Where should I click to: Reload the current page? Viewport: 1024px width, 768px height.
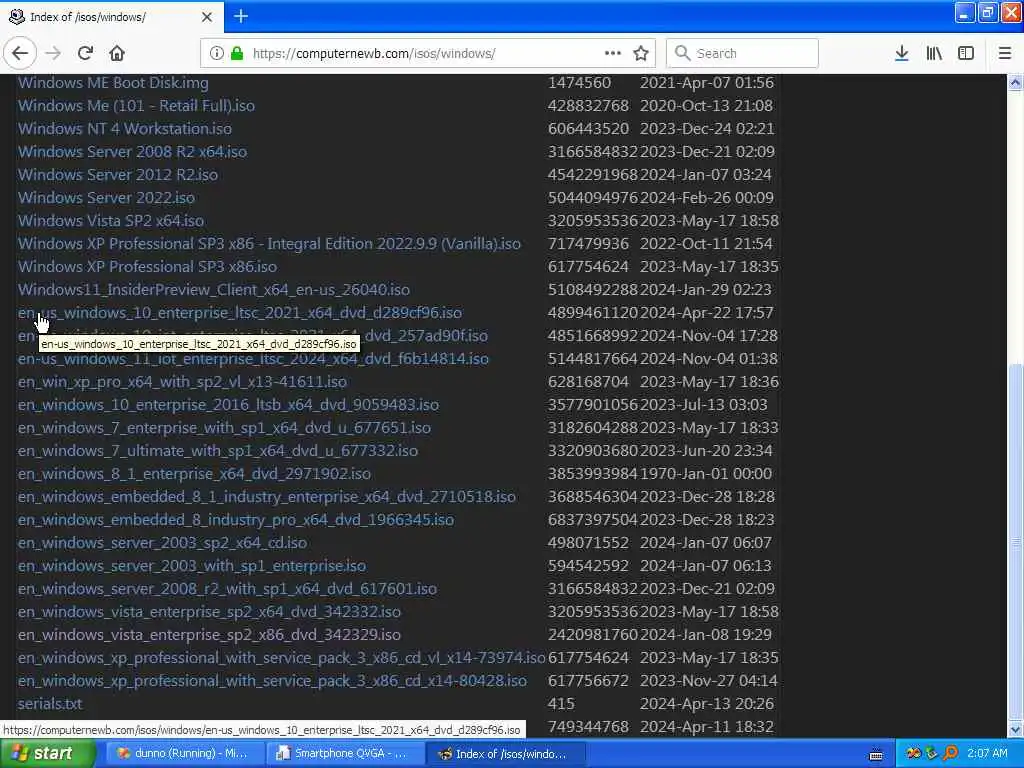point(85,53)
